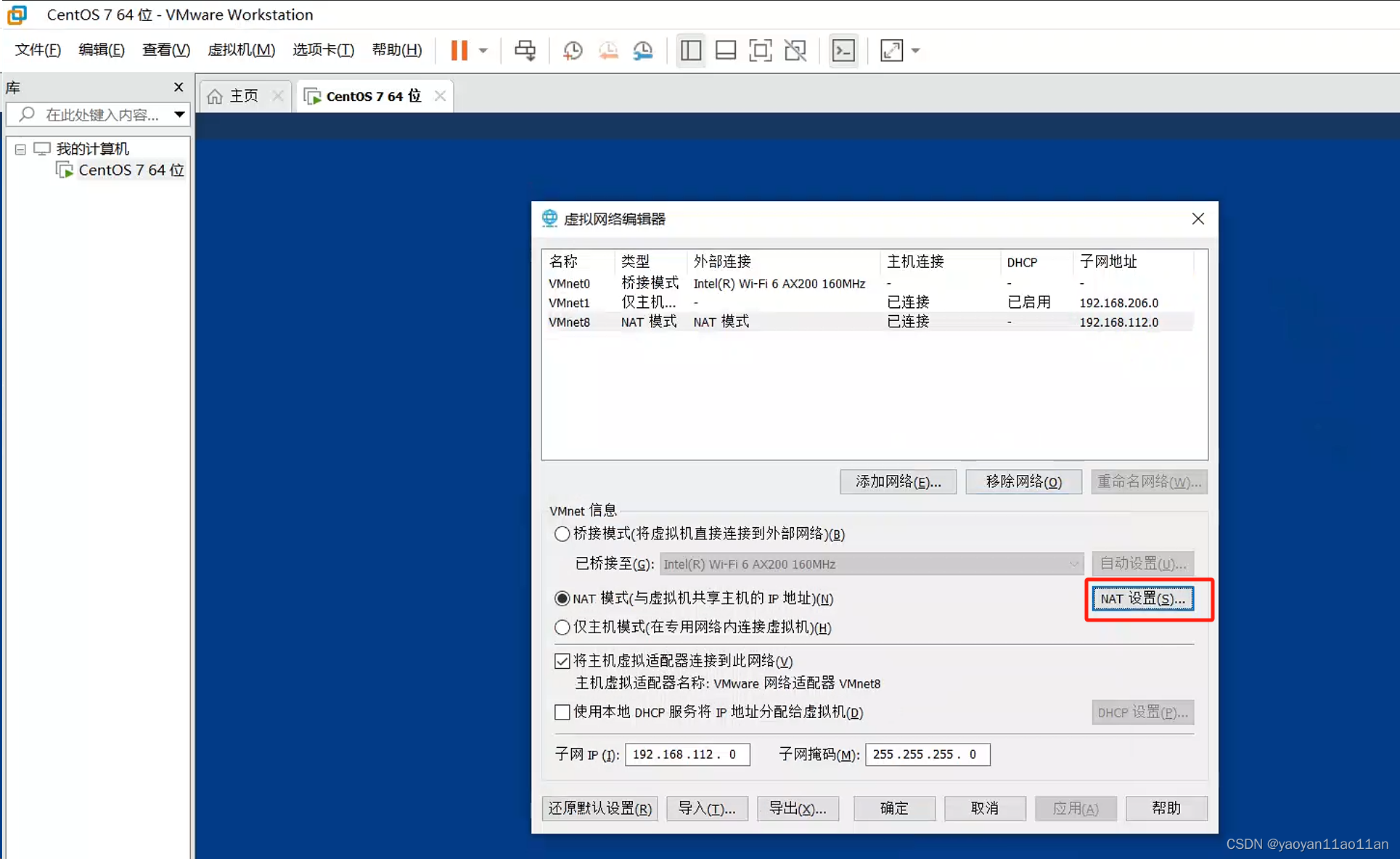Enter full screen mode icon

click(x=760, y=50)
